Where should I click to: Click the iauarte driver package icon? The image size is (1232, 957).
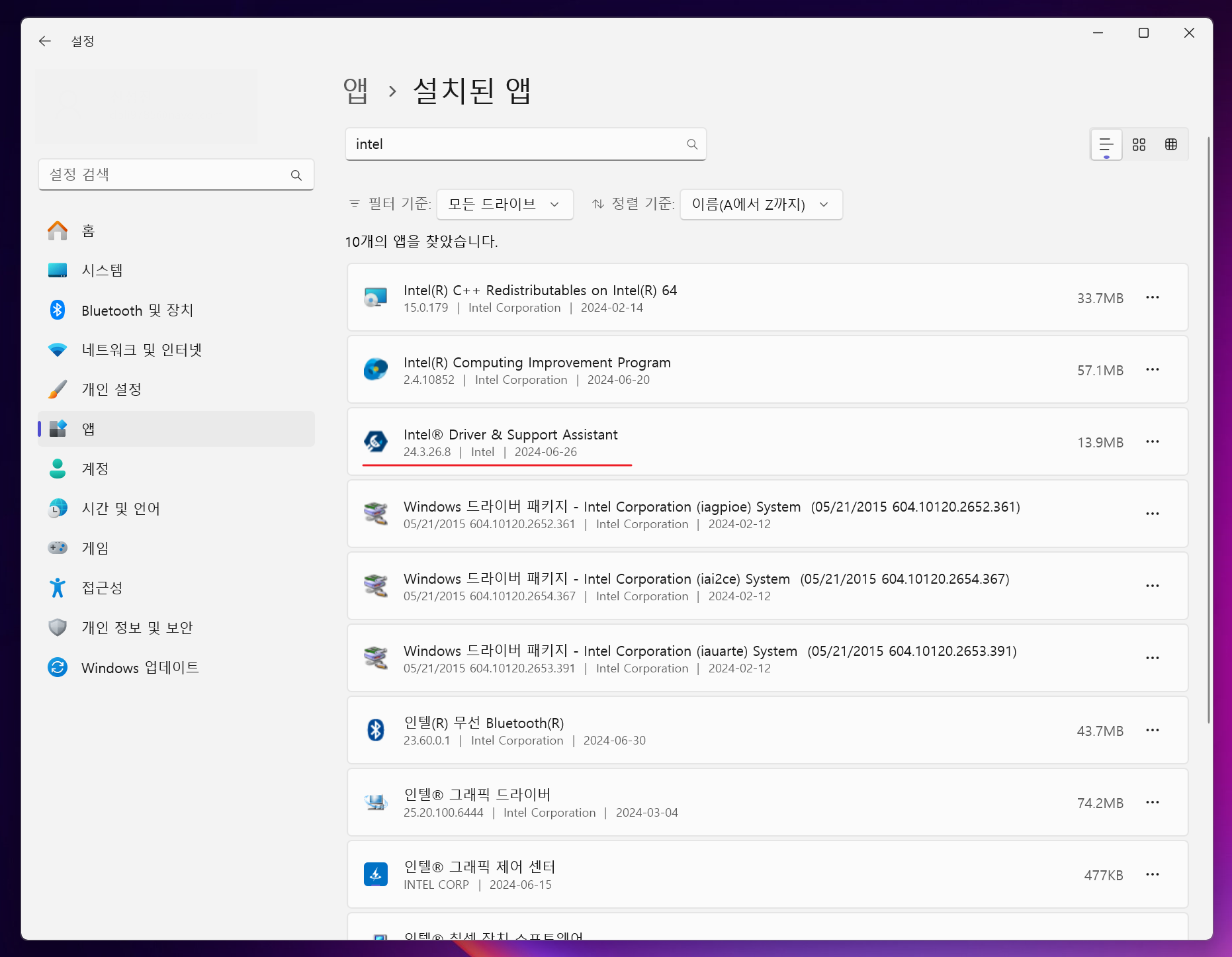tap(376, 658)
